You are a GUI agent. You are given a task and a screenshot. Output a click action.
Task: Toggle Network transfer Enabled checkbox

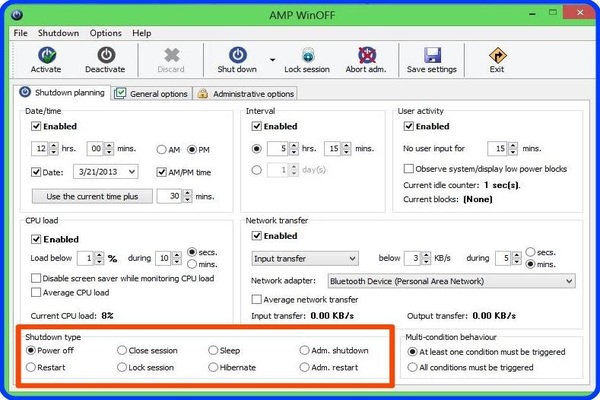coord(256,236)
